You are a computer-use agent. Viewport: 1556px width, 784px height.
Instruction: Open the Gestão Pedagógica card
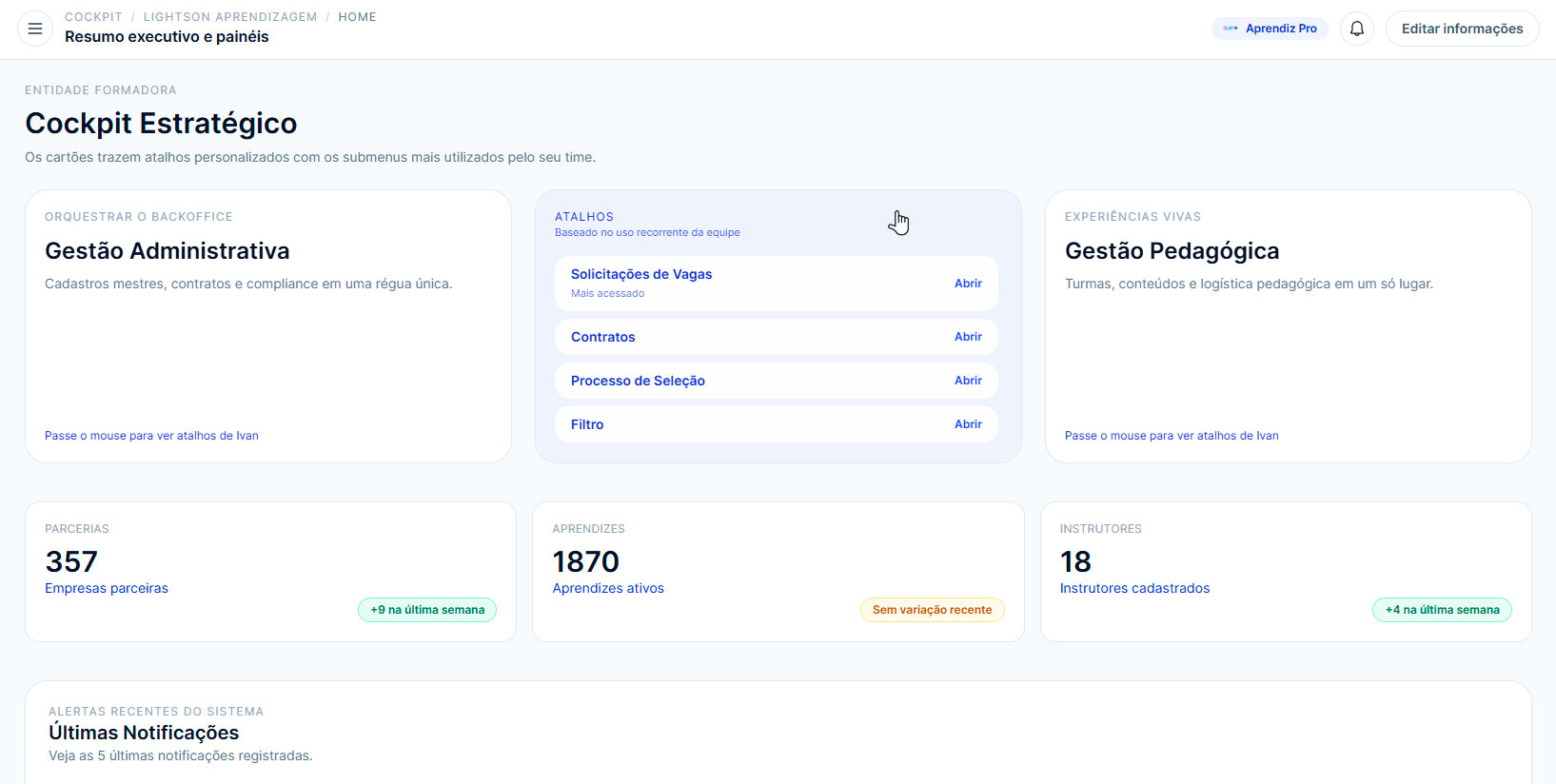(x=1172, y=251)
